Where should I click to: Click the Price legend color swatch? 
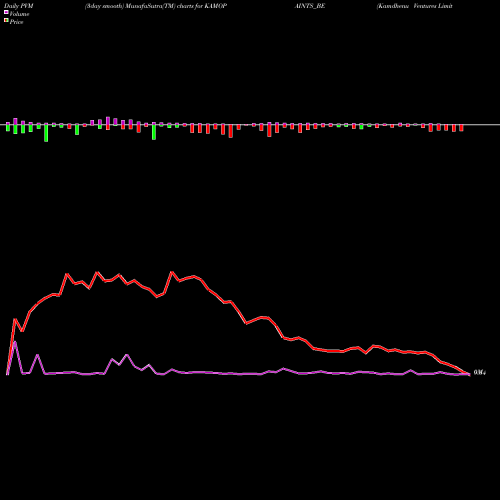pyautogui.click(x=6, y=21)
